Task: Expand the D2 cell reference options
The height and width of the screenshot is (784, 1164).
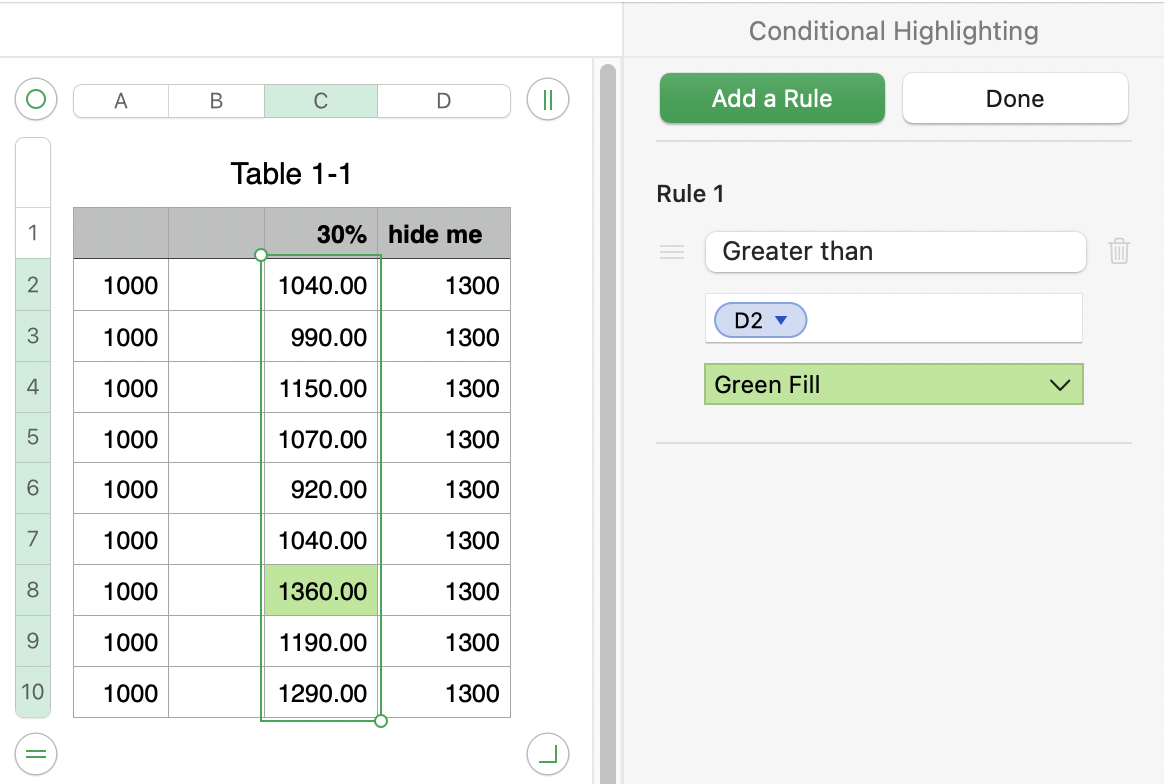Action: tap(782, 320)
